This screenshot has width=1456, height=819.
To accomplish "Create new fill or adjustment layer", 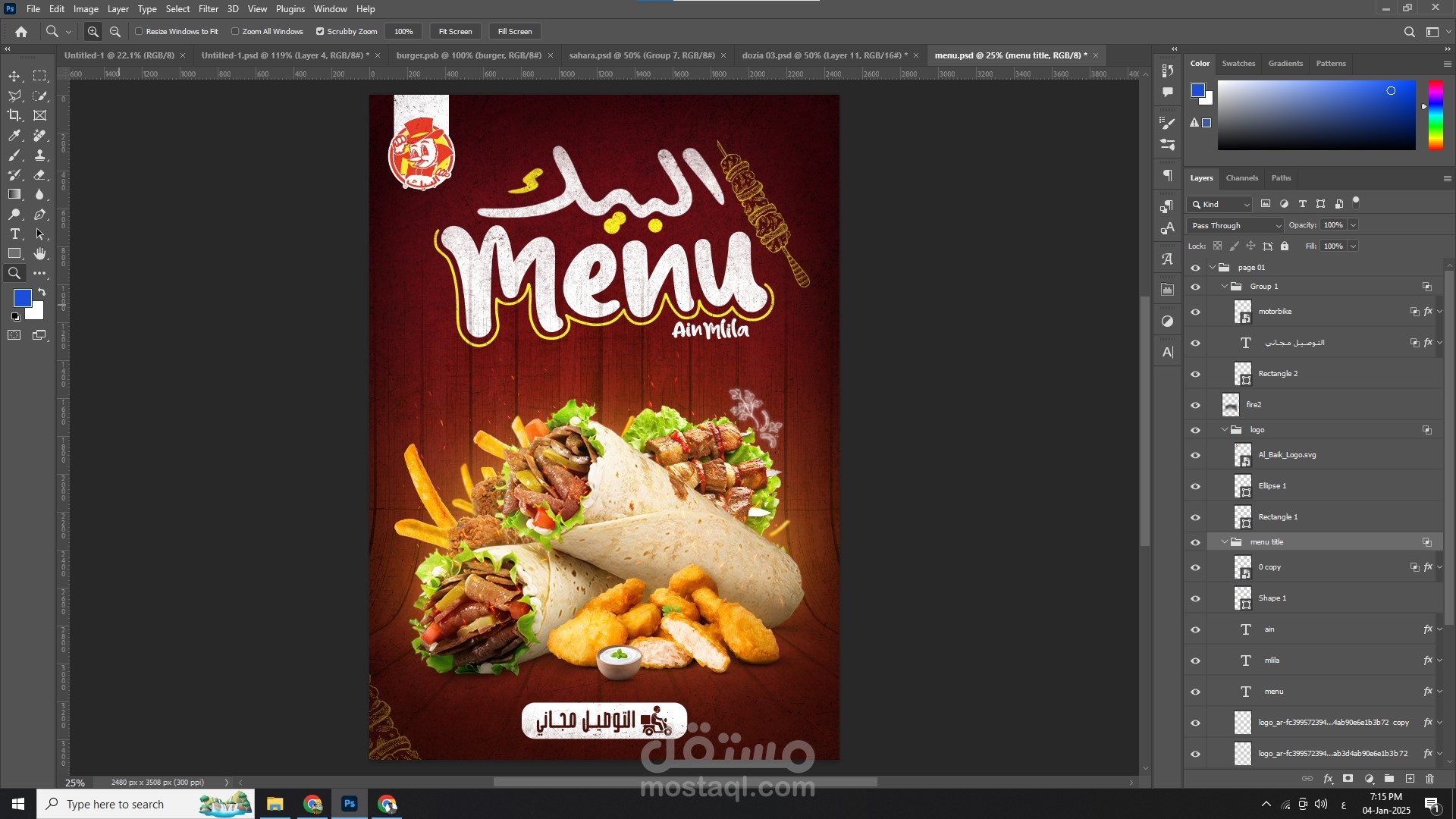I will 1369,779.
